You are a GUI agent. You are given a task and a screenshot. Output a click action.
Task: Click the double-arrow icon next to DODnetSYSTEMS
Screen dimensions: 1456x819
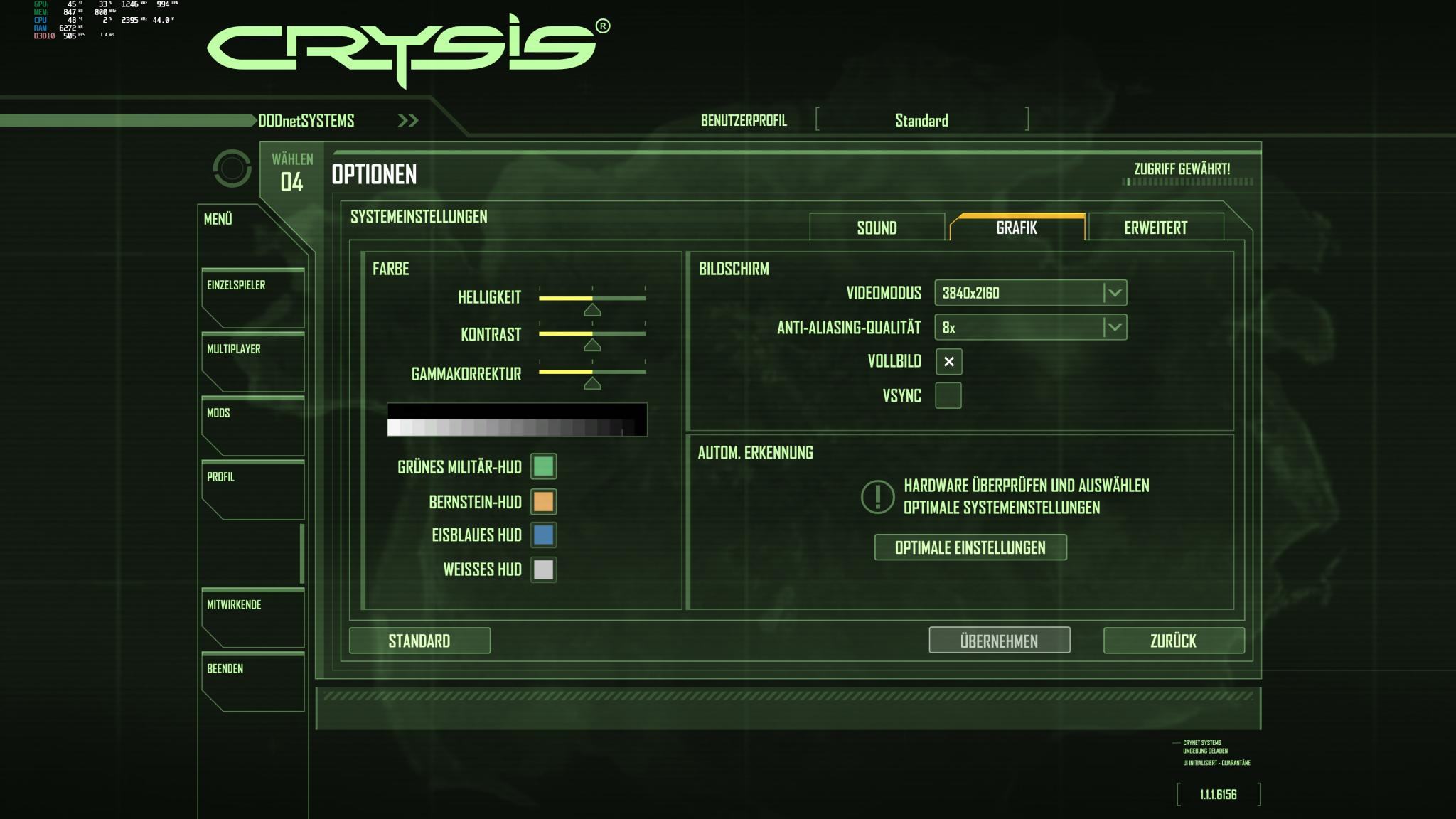tap(408, 120)
